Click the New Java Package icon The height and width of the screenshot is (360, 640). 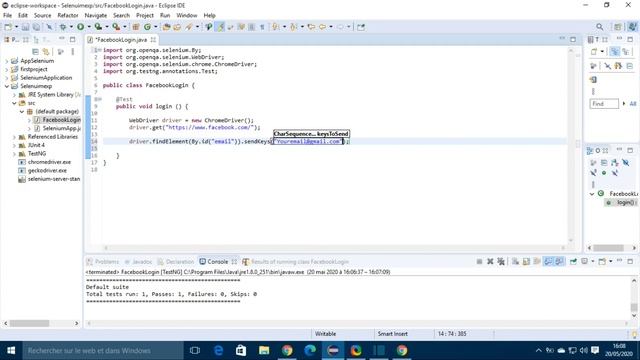point(136,27)
